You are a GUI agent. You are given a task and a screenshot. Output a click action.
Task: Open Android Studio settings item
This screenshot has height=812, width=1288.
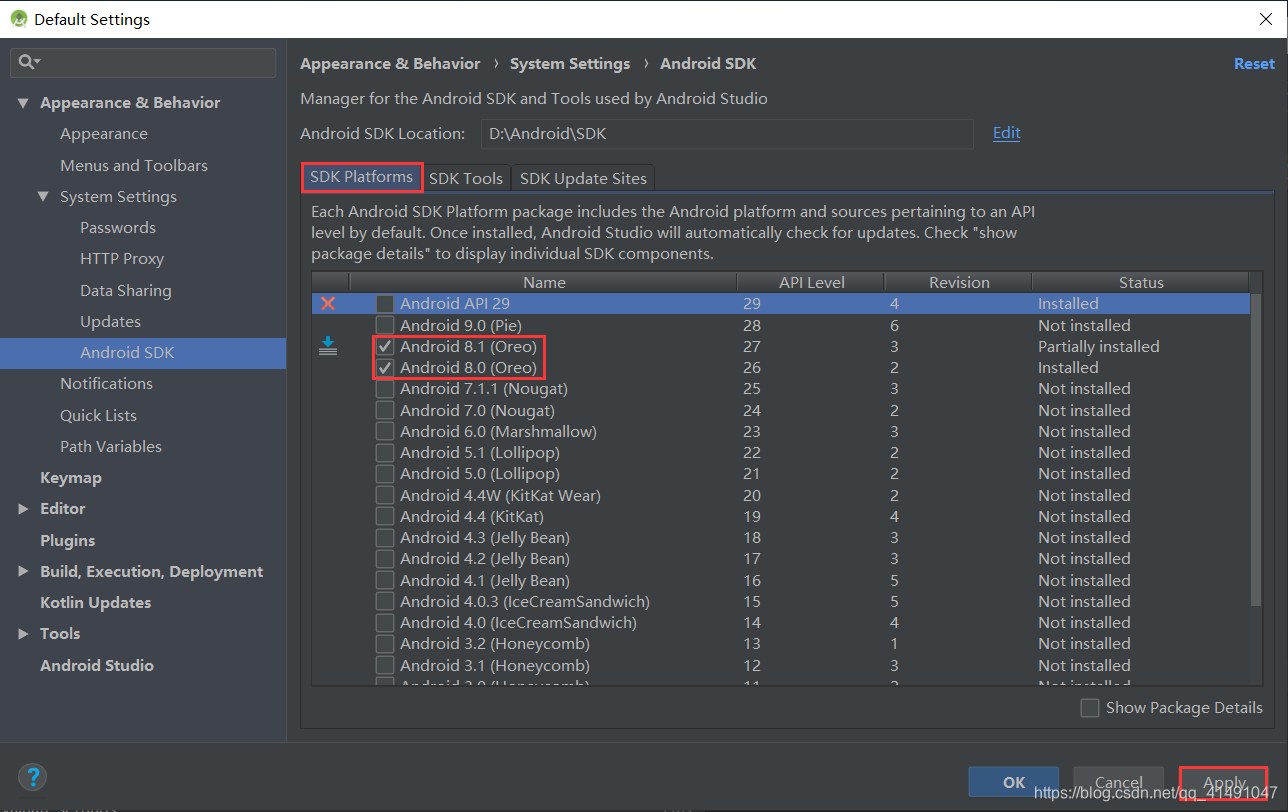(x=97, y=665)
